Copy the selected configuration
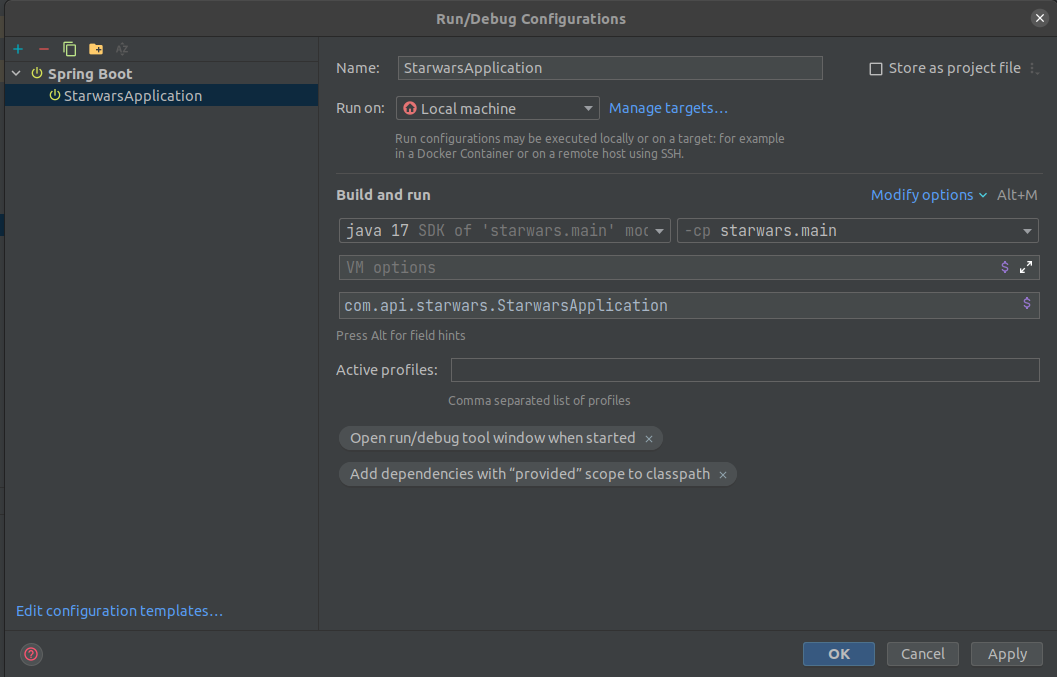Viewport: 1057px width, 677px height. (69, 49)
